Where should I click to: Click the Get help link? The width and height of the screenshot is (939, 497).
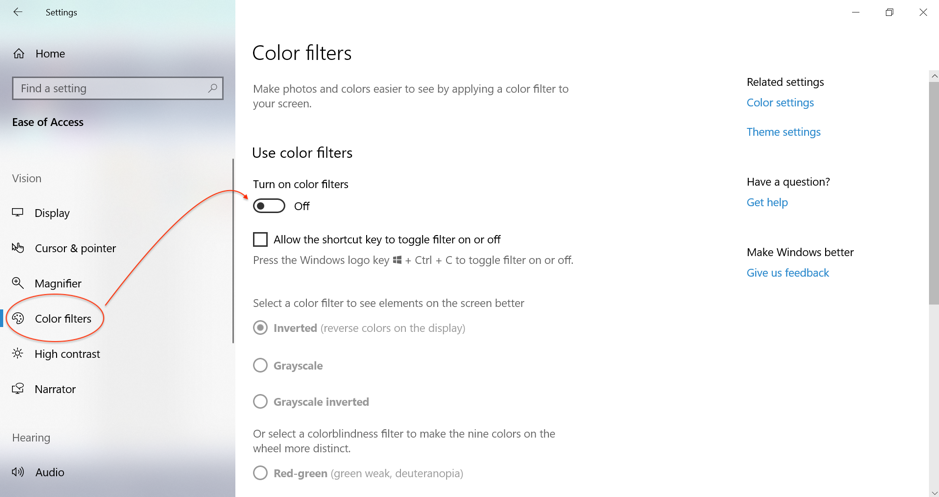767,203
